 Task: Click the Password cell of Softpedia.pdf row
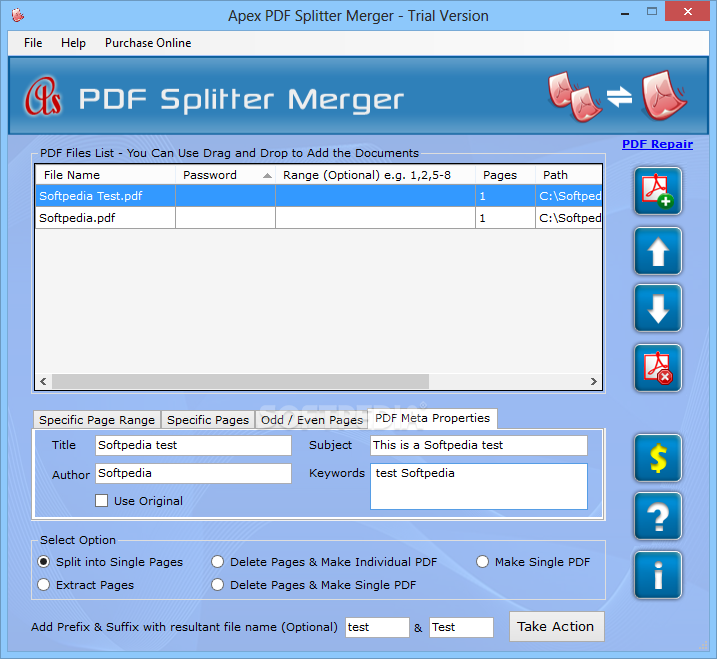point(225,218)
